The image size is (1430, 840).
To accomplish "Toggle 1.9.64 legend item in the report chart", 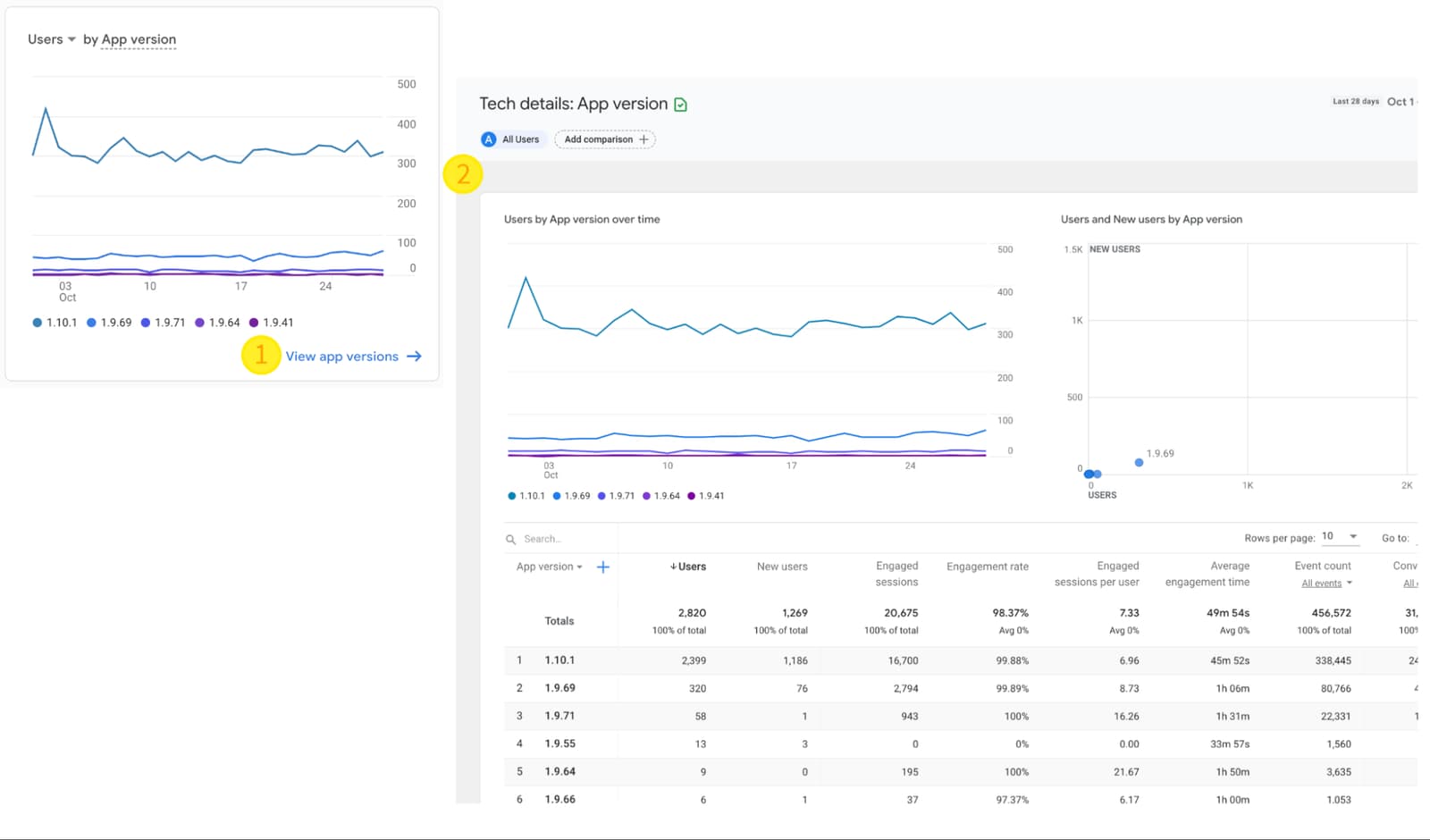I will click(661, 496).
